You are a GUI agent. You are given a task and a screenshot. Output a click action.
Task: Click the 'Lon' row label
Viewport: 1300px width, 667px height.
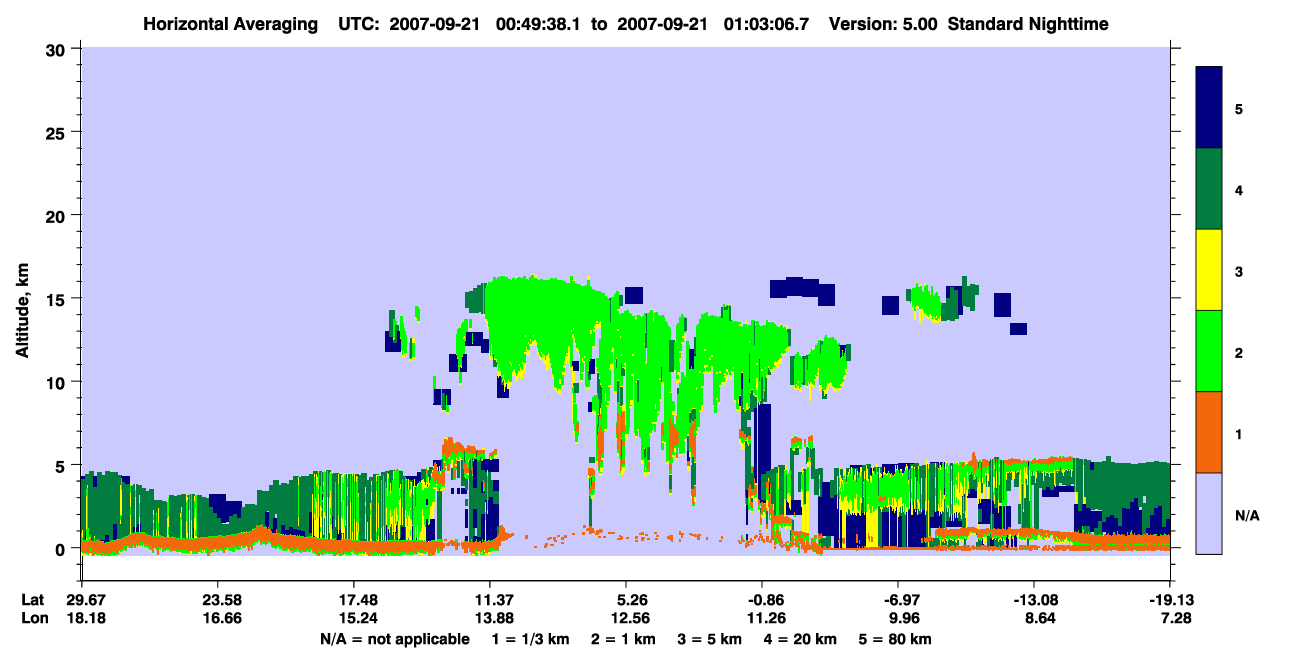pos(34,618)
